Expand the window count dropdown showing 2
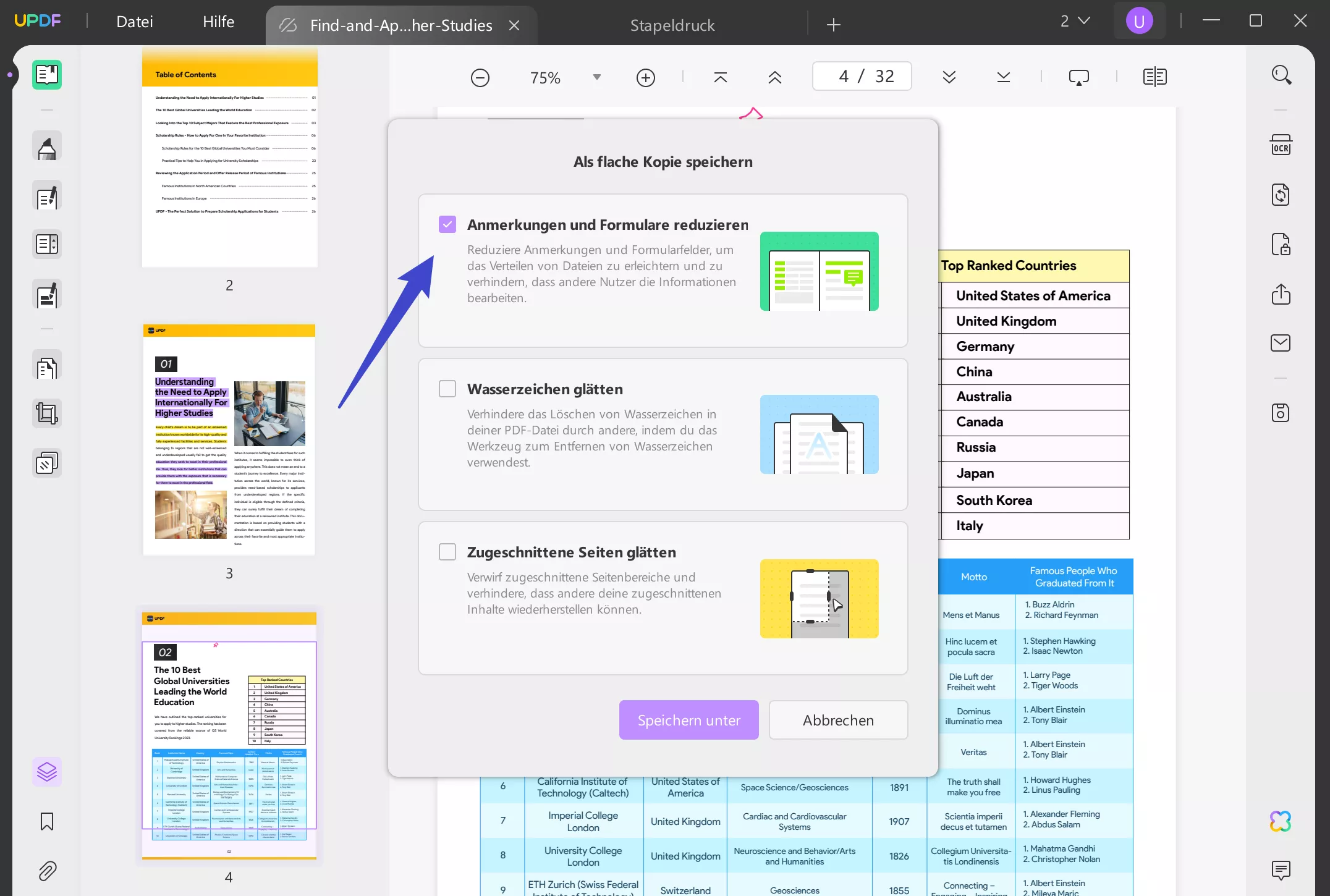1330x896 pixels. [x=1075, y=21]
